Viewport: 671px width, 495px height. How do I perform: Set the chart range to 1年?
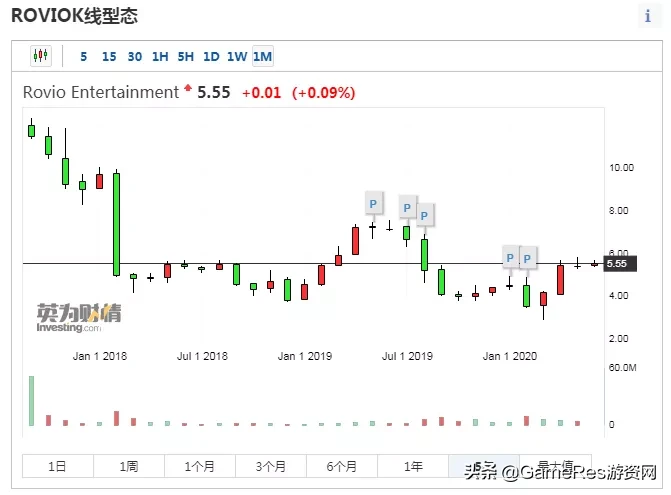pos(413,466)
